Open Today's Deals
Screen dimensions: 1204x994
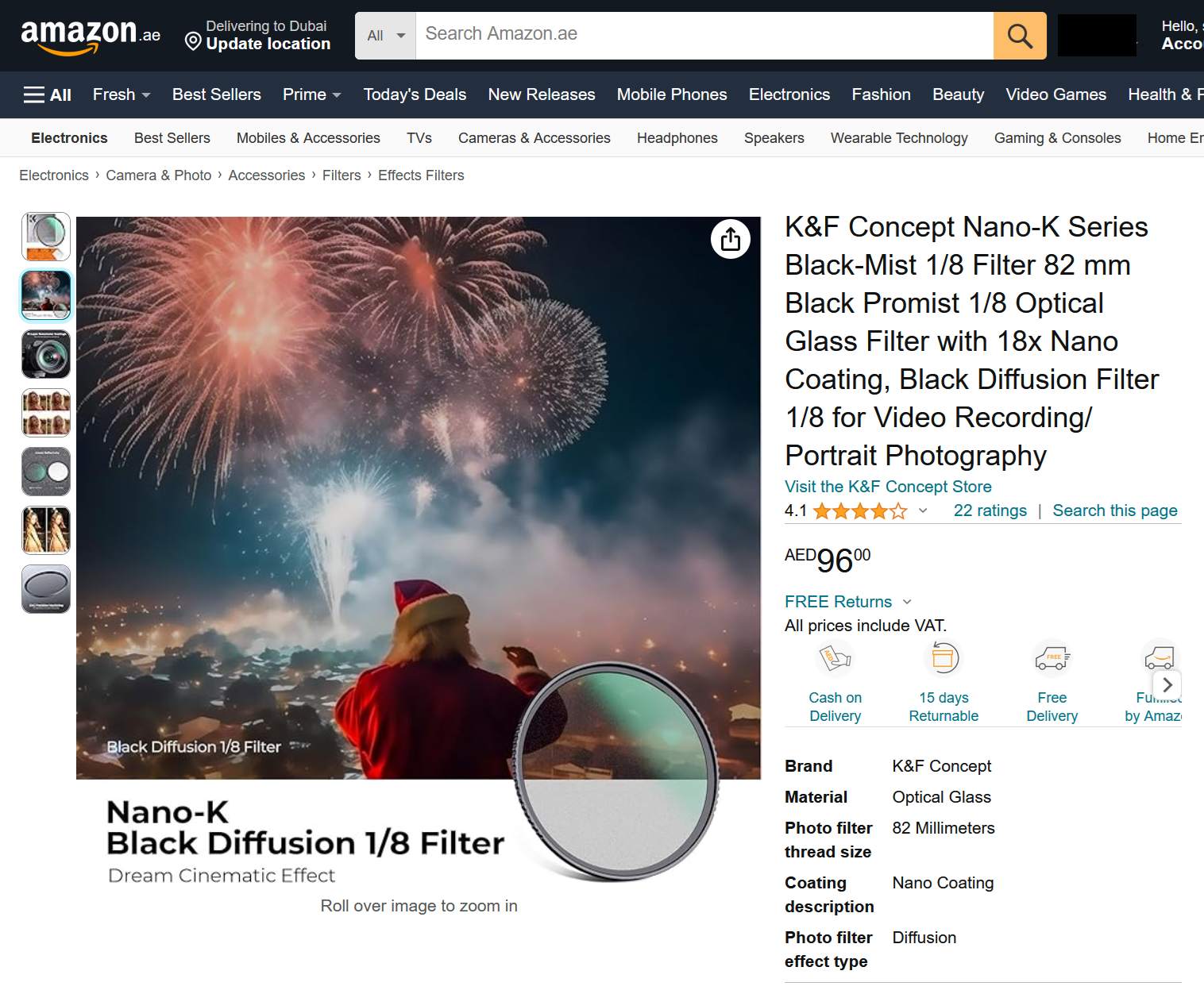point(415,94)
